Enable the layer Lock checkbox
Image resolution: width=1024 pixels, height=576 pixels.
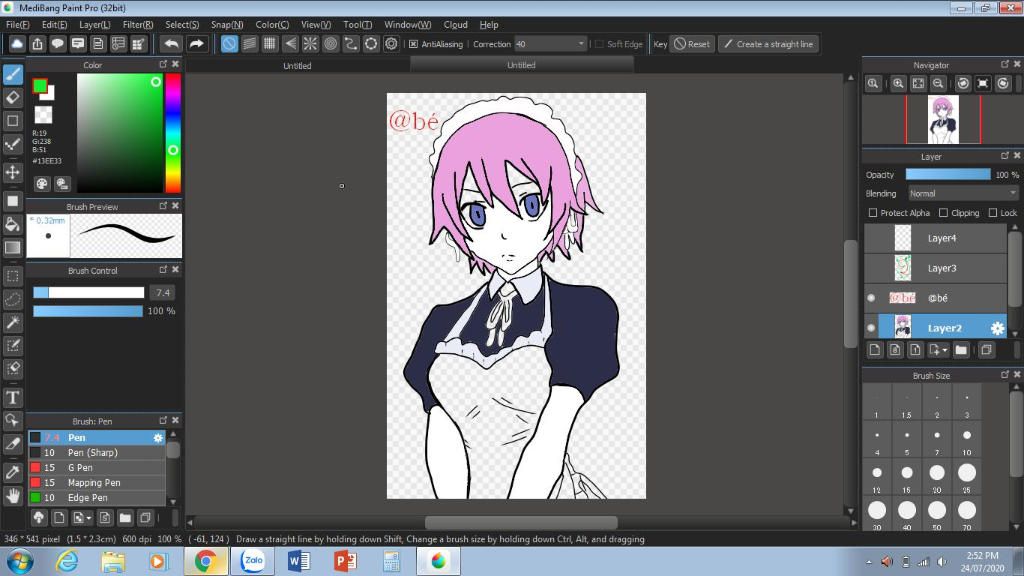pos(993,213)
